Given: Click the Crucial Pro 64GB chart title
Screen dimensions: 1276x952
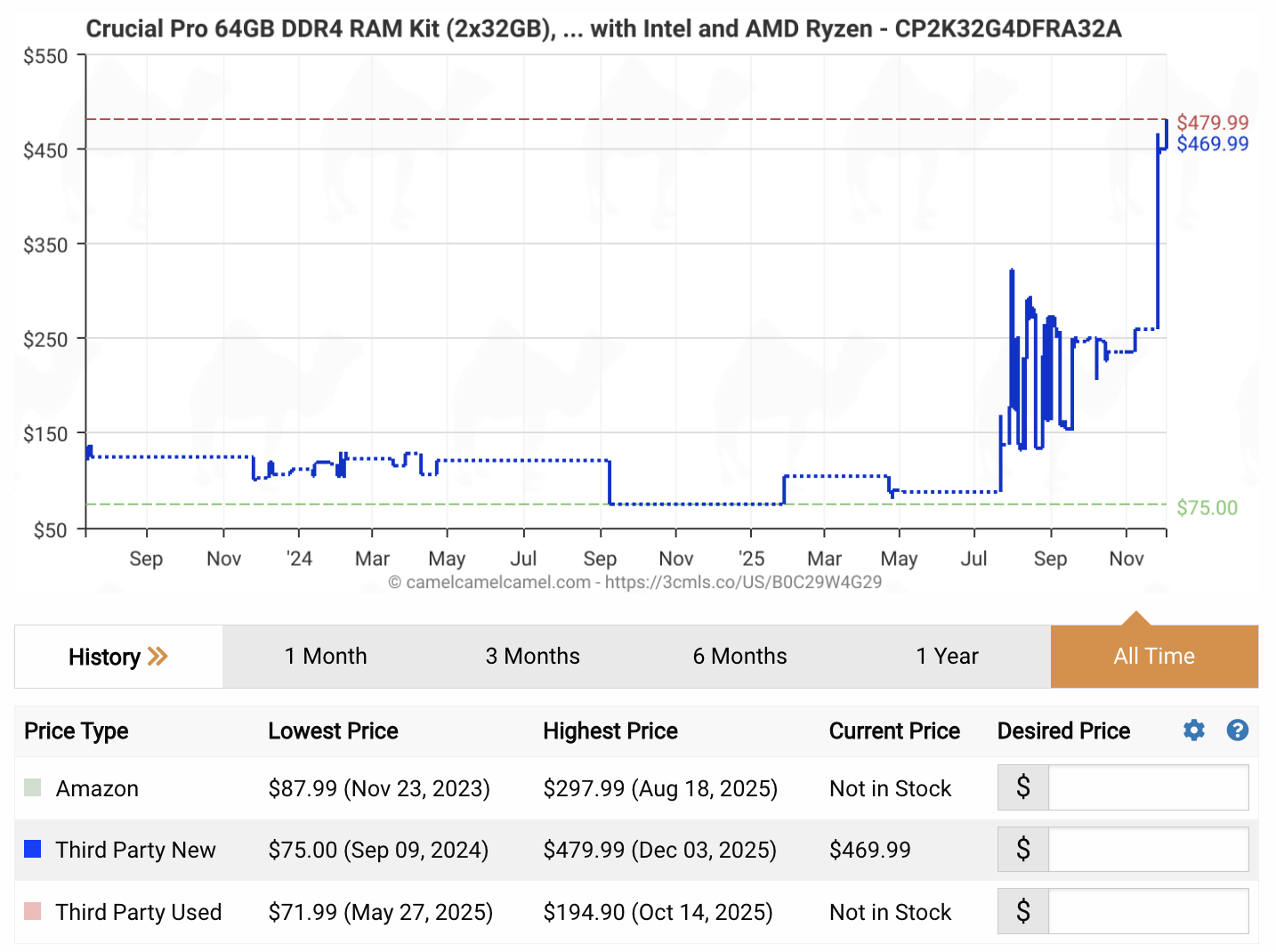Looking at the screenshot, I should (603, 28).
